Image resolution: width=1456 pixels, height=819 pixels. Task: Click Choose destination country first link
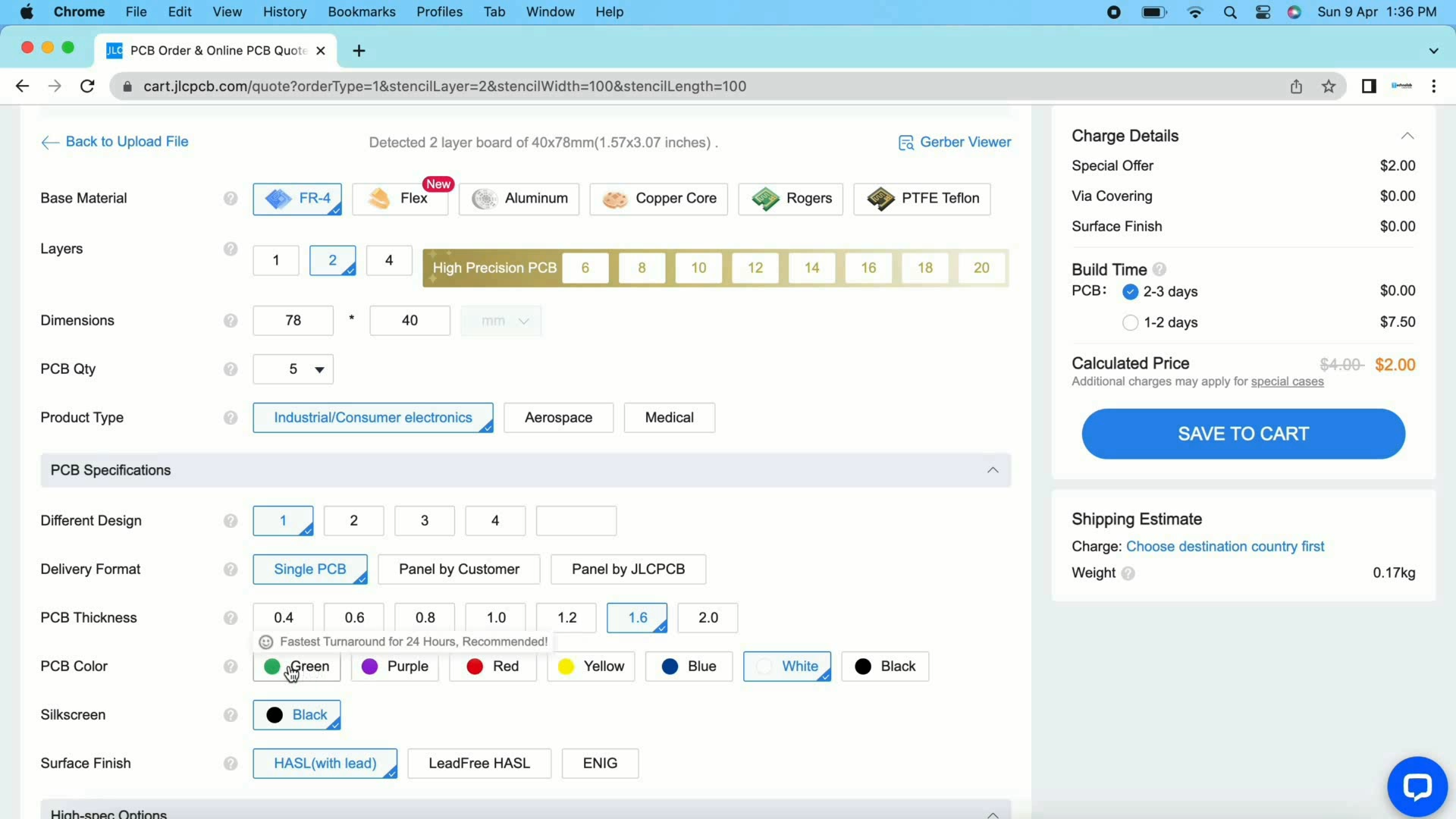click(1225, 547)
